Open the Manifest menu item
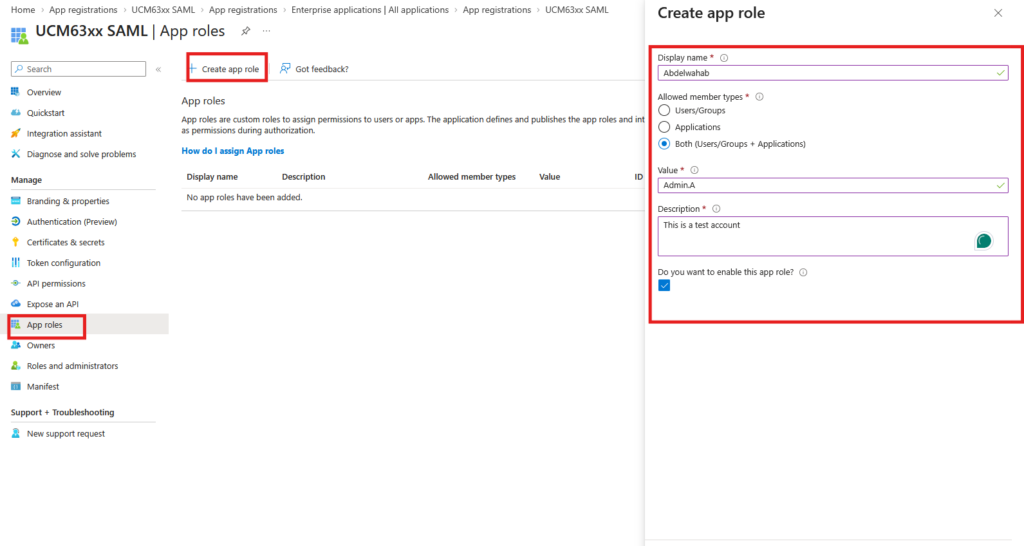Viewport: 1024px width, 546px height. (x=42, y=387)
